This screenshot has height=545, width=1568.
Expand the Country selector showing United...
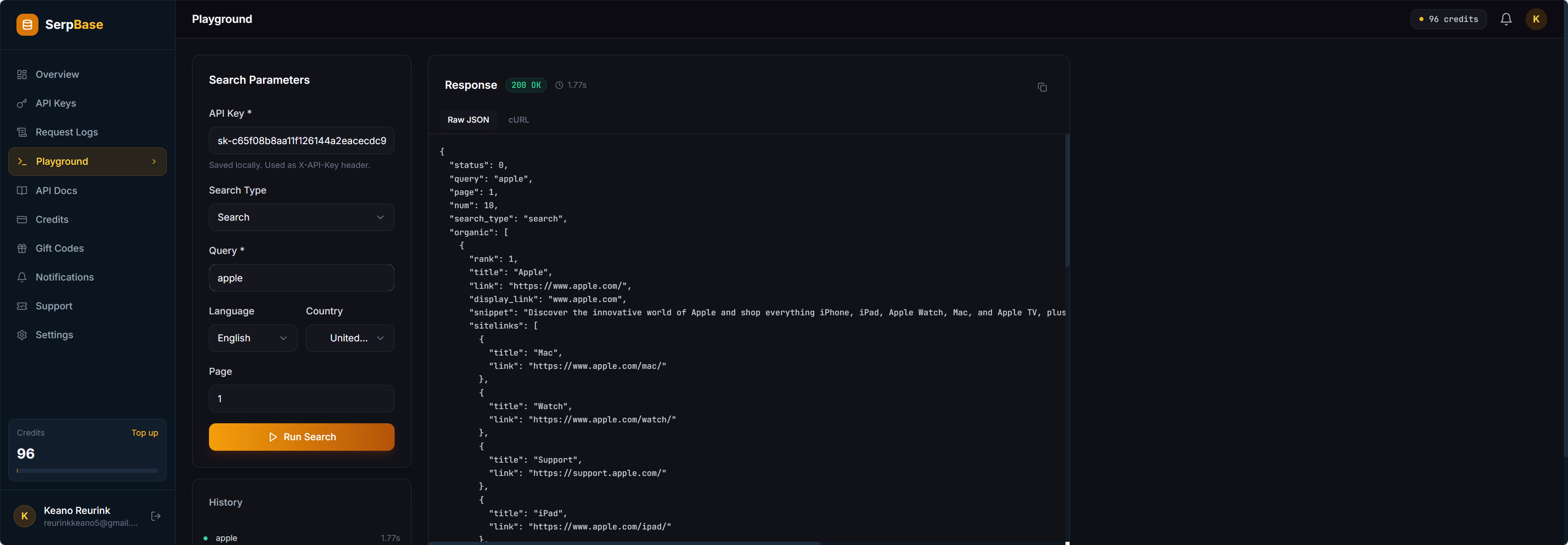pyautogui.click(x=350, y=338)
